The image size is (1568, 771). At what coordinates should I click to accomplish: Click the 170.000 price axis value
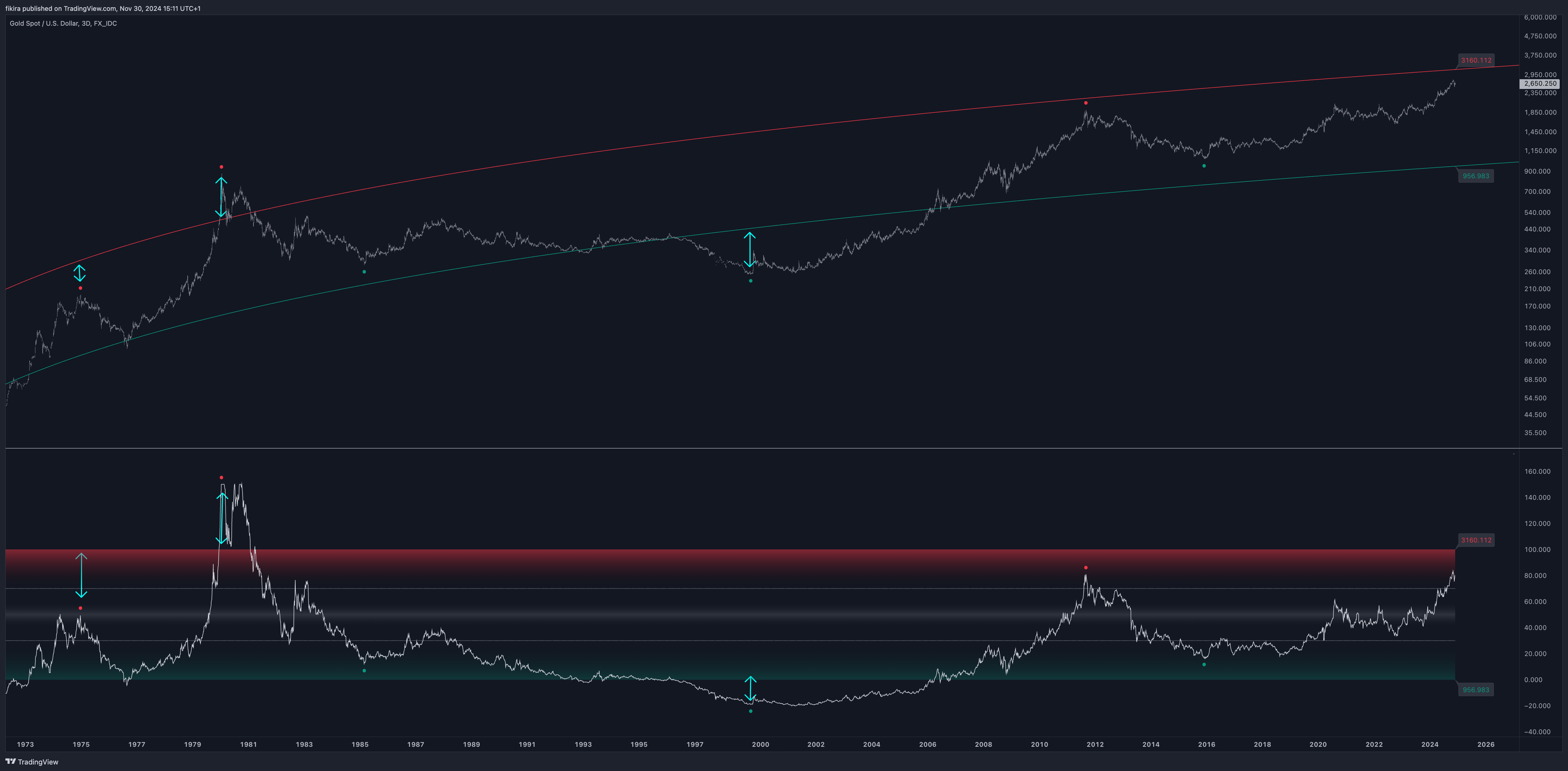(1538, 307)
